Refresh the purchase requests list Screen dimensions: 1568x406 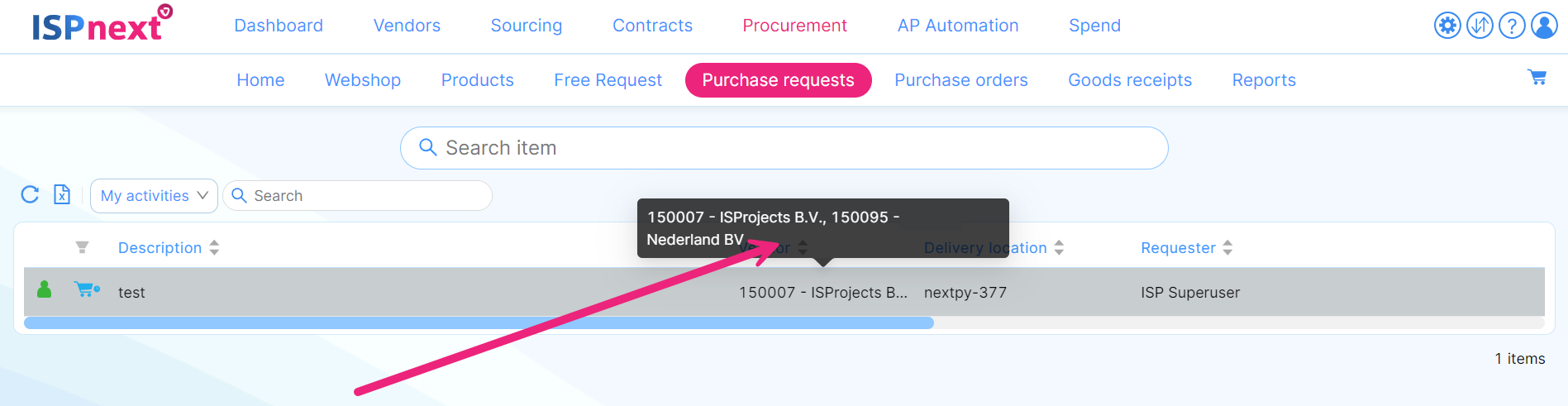pyautogui.click(x=30, y=194)
